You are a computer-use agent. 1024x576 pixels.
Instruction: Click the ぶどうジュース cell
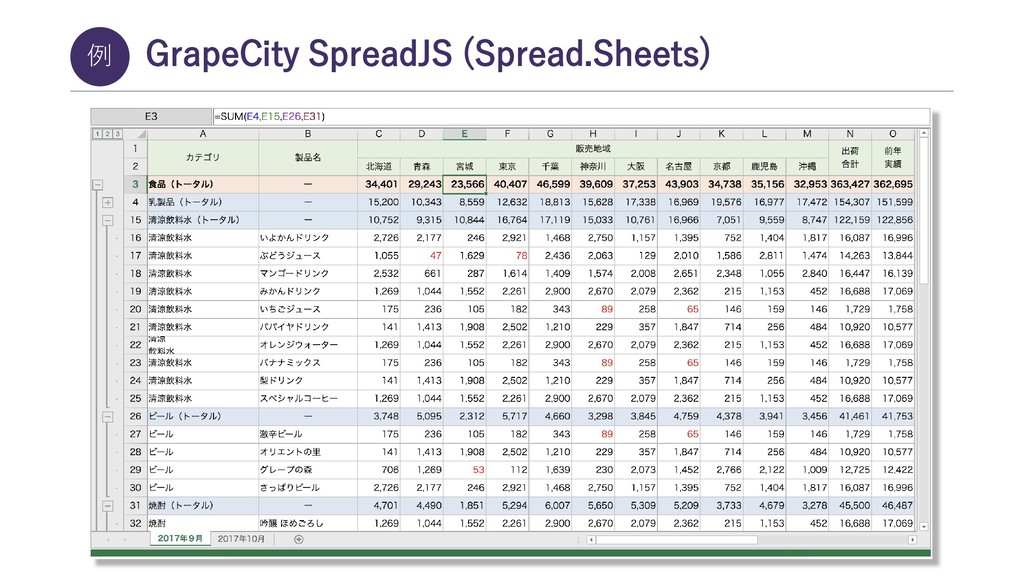308,256
